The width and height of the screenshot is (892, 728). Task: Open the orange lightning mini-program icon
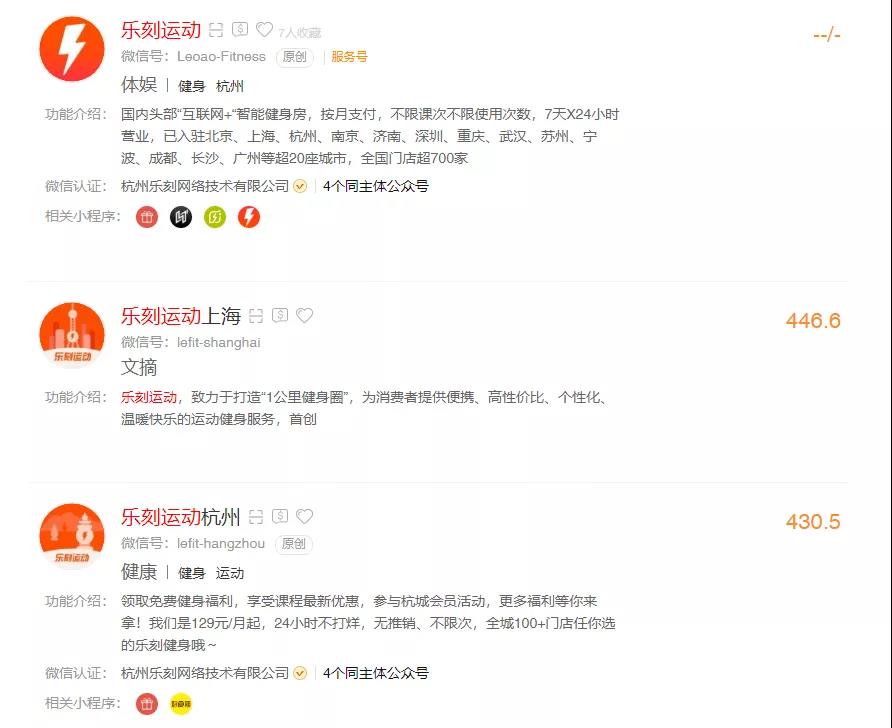tap(249, 217)
